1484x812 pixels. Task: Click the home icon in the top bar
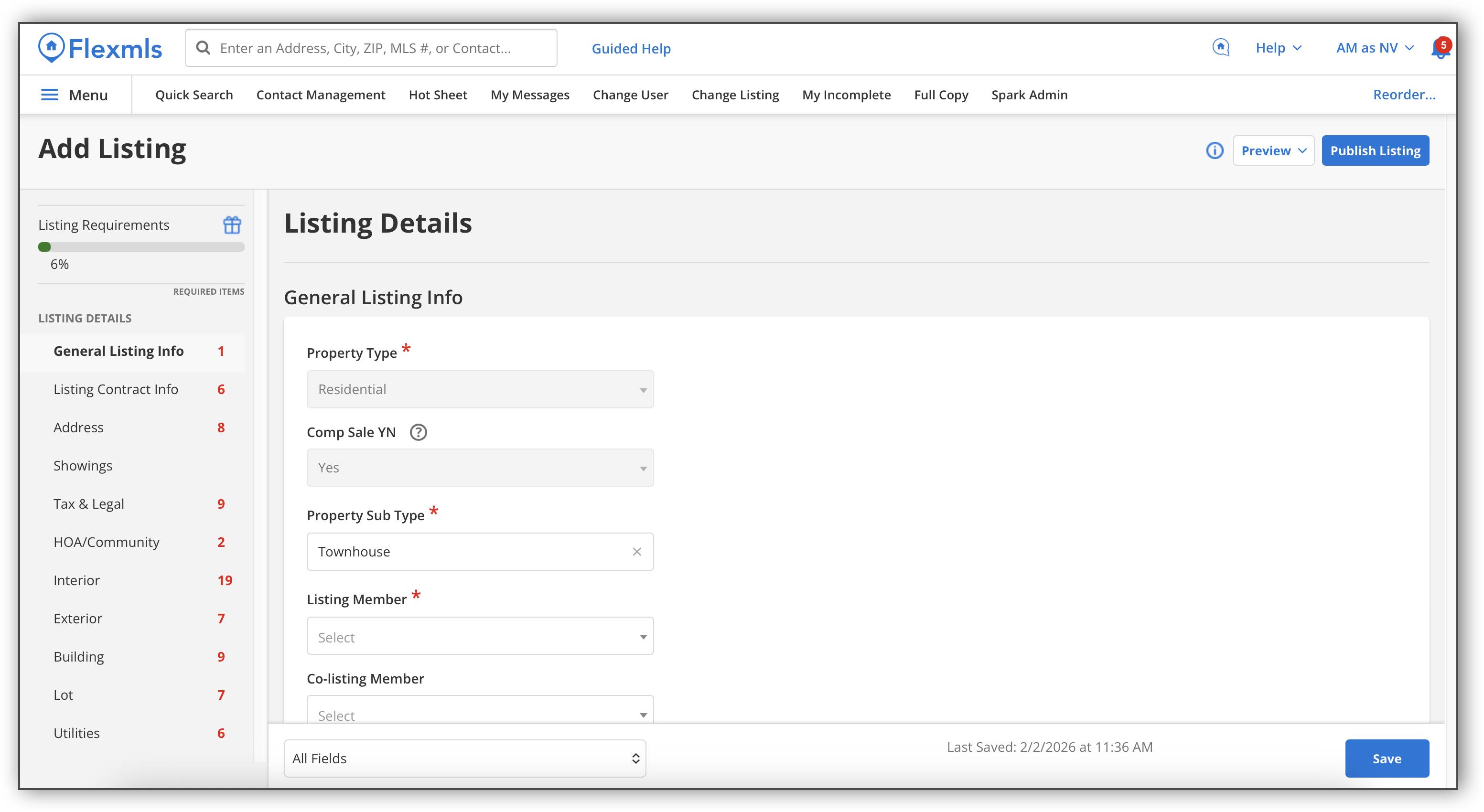[x=1221, y=47]
